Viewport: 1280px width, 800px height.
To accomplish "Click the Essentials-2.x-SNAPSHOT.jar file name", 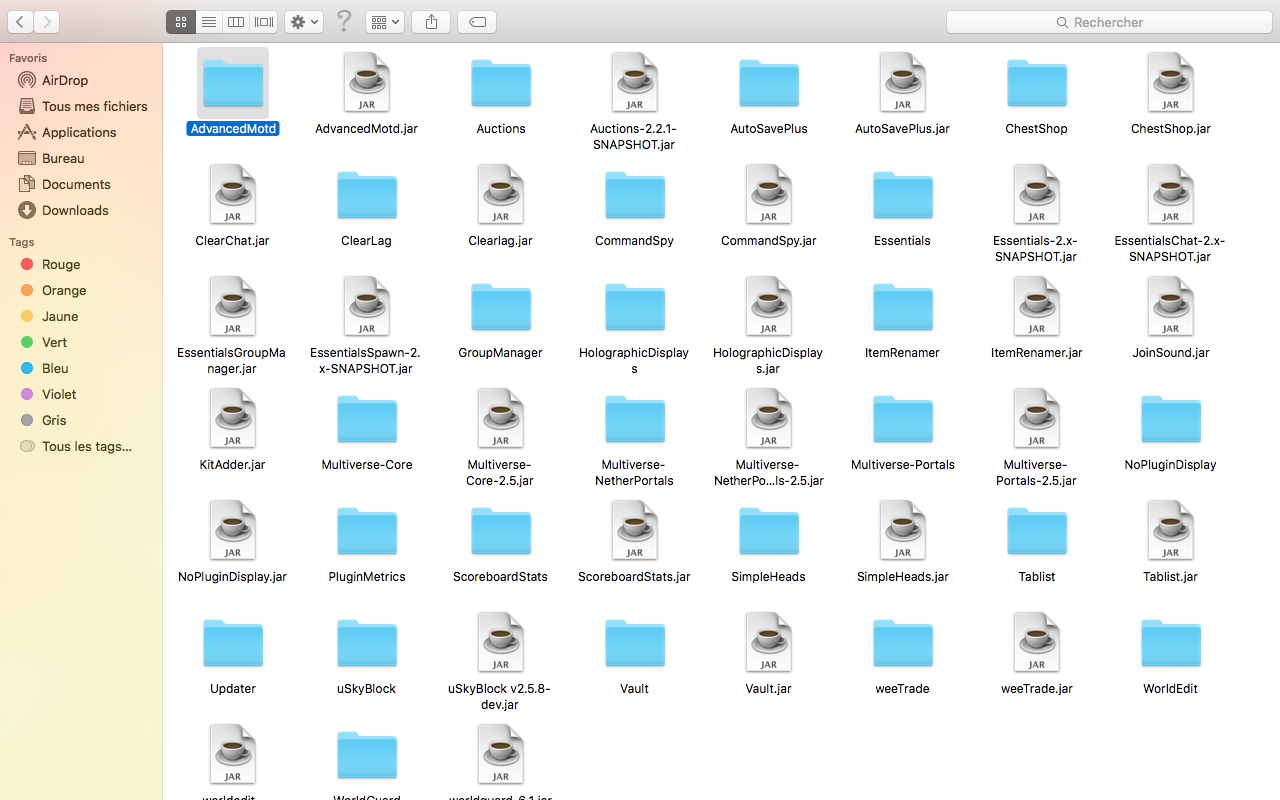I will 1036,249.
